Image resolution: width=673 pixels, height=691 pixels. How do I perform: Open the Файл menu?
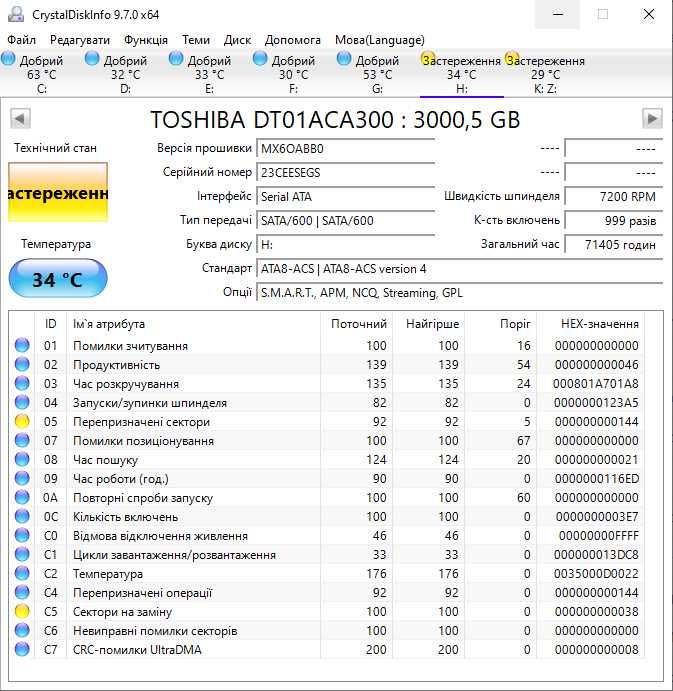click(x=21, y=40)
